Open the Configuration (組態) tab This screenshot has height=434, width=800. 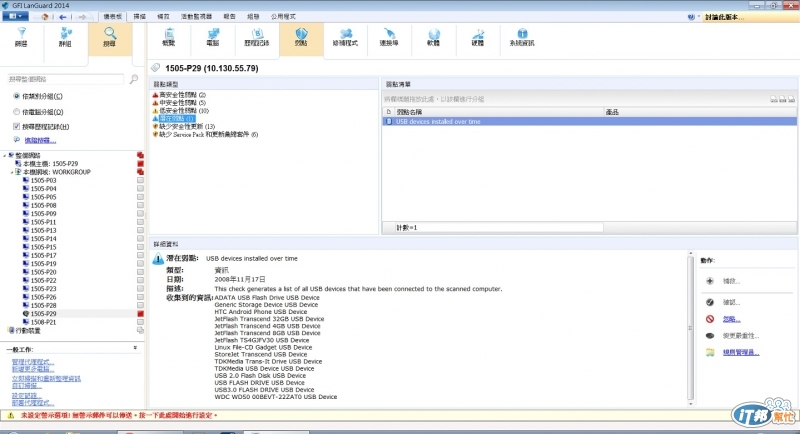coord(253,17)
